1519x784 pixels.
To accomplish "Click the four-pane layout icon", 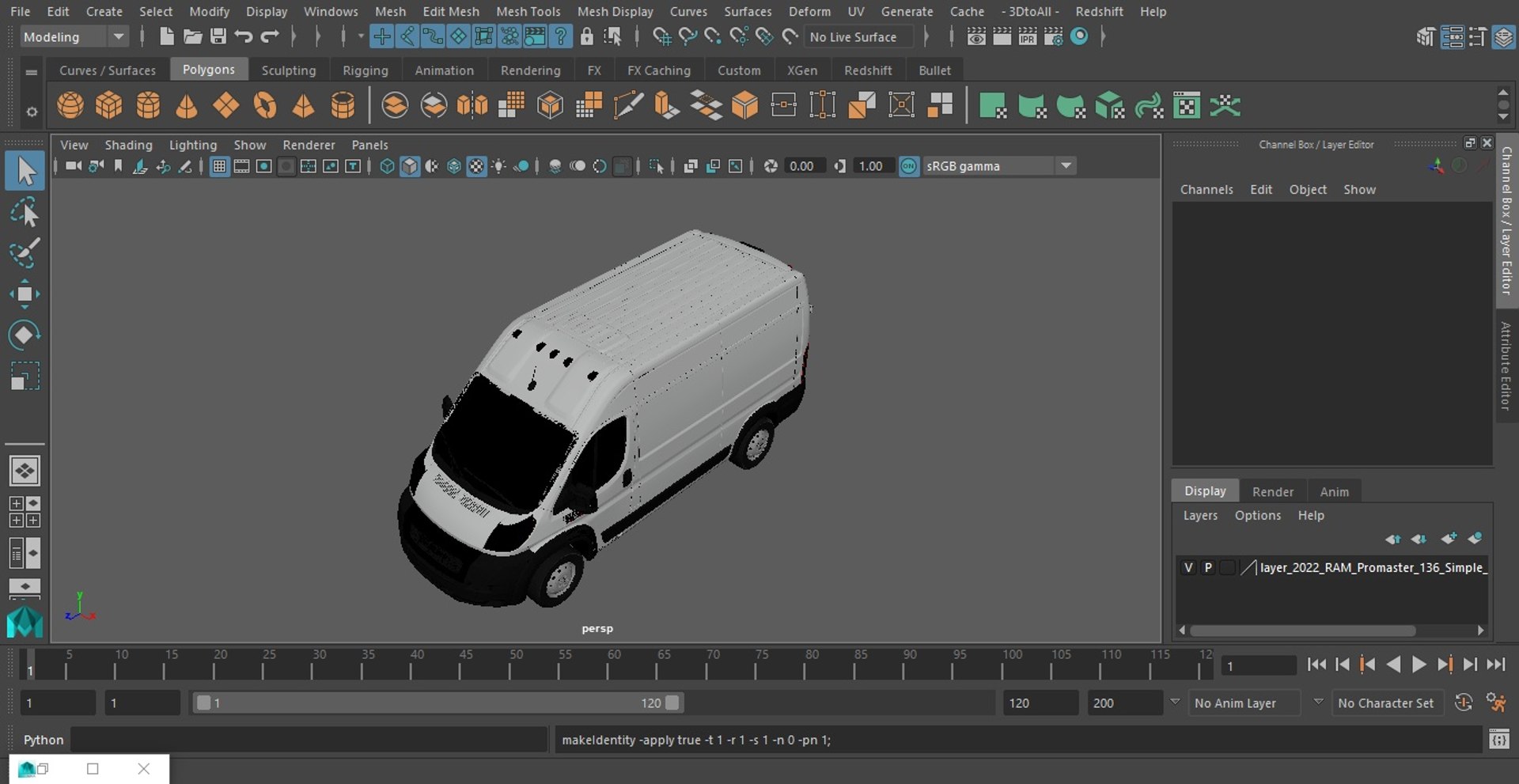I will (x=25, y=512).
